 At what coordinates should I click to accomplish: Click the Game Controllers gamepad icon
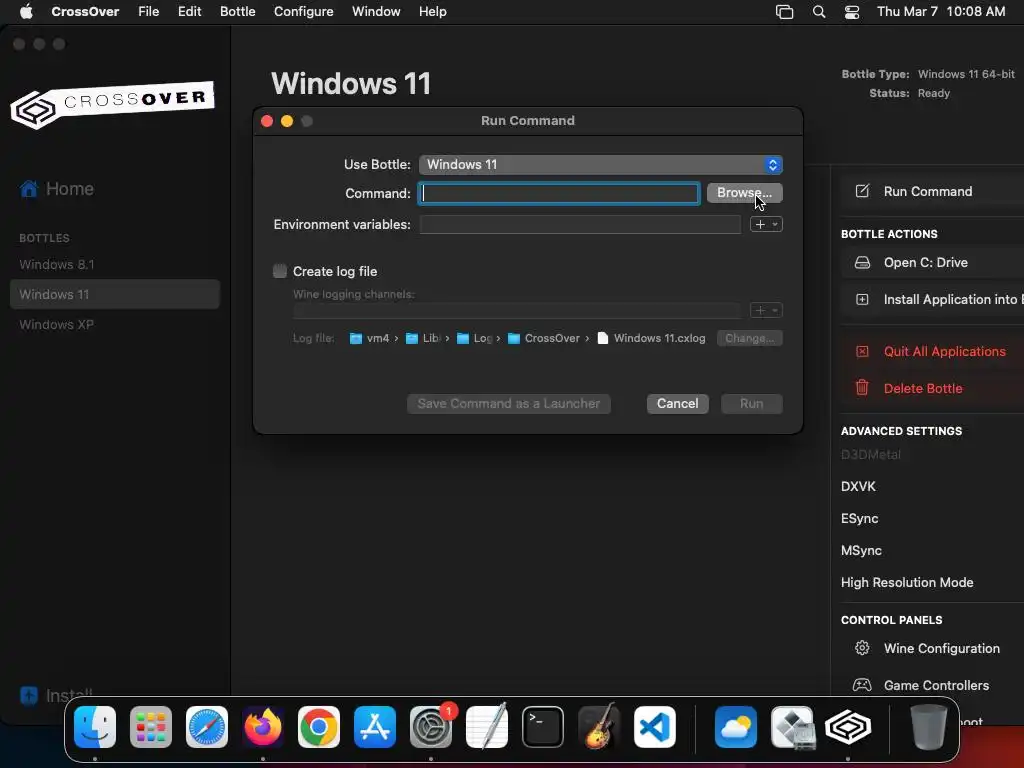862,685
